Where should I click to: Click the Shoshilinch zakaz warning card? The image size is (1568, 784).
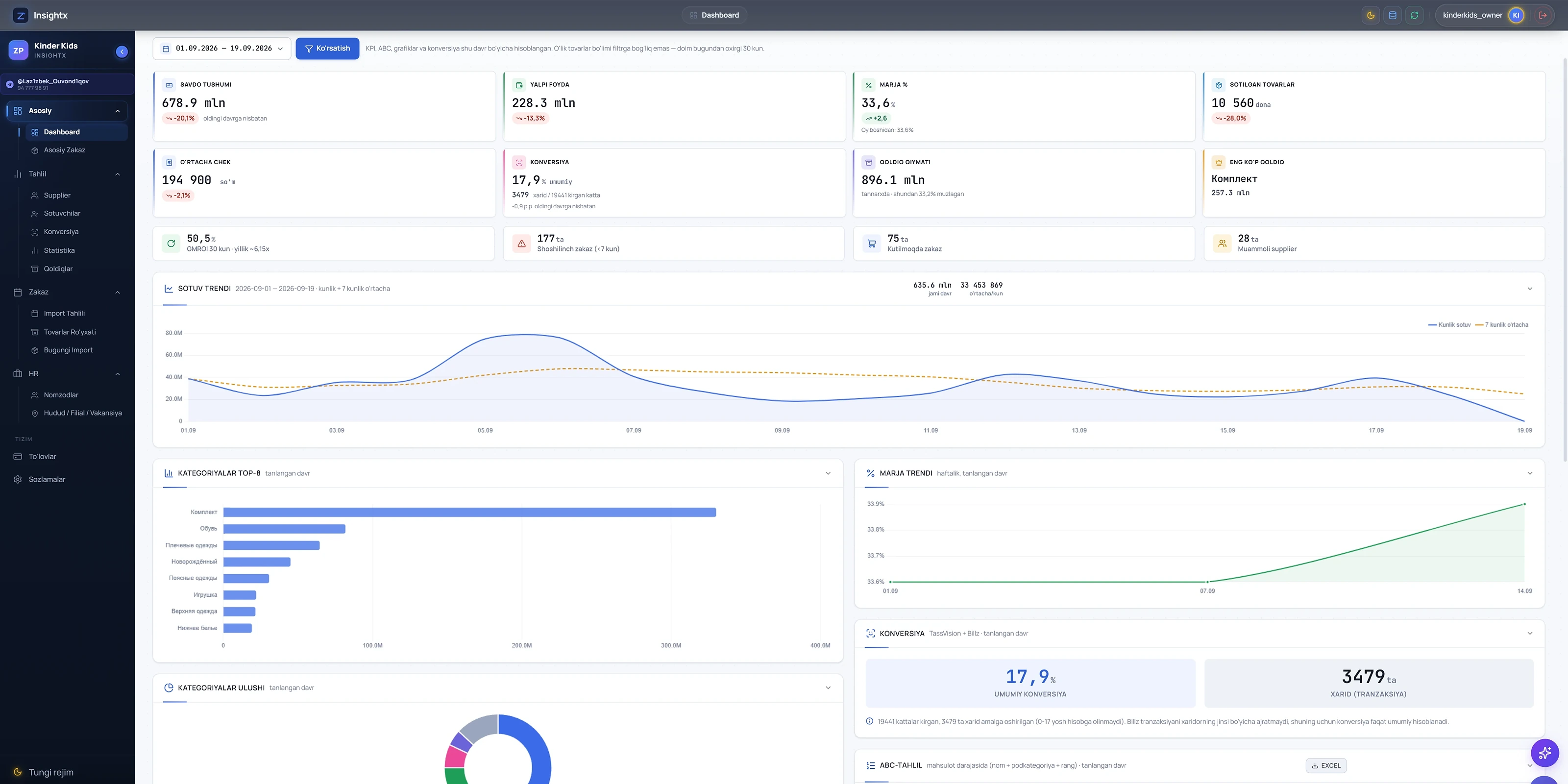pos(673,244)
